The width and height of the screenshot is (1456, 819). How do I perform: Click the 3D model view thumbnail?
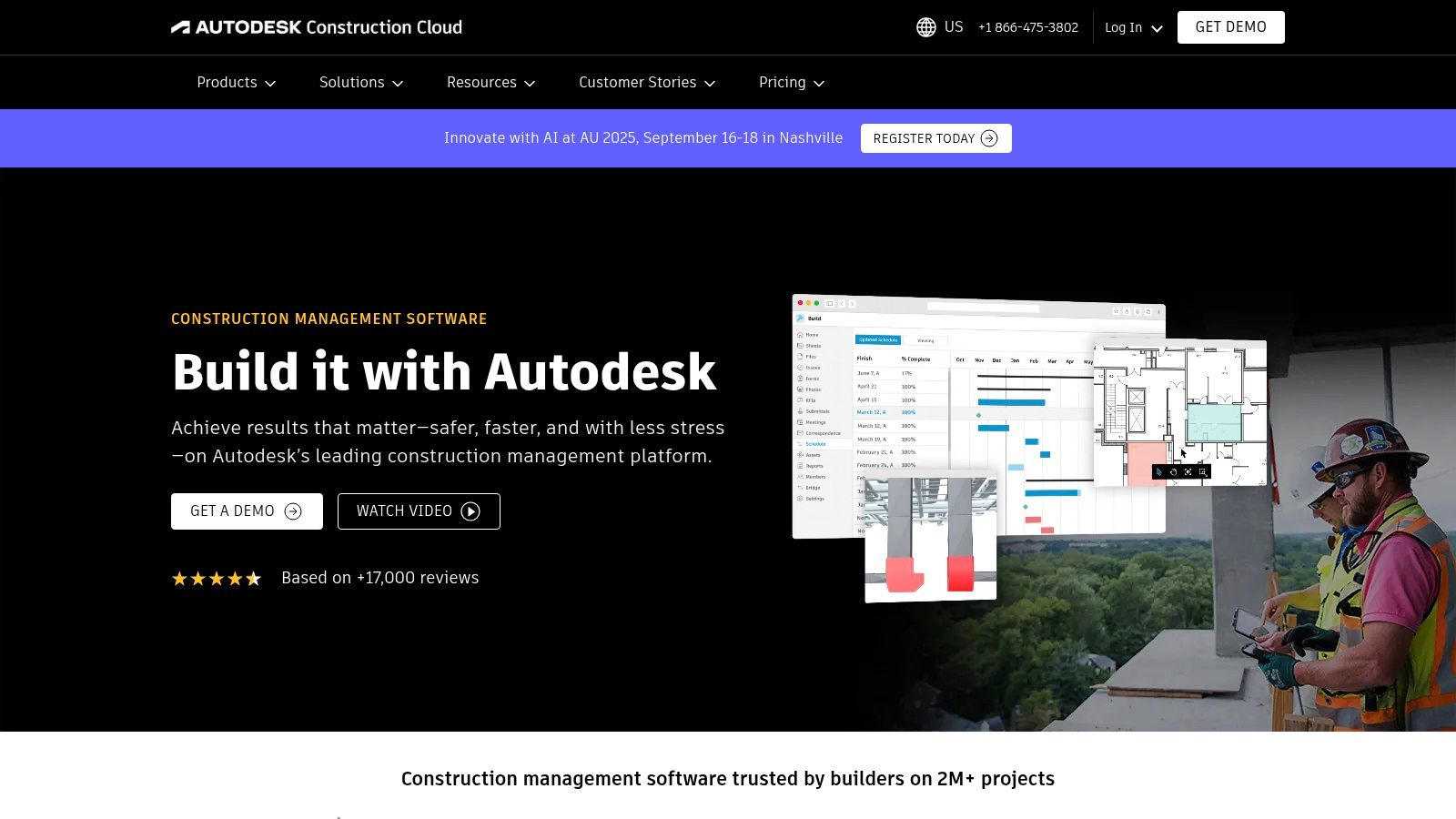tap(931, 536)
